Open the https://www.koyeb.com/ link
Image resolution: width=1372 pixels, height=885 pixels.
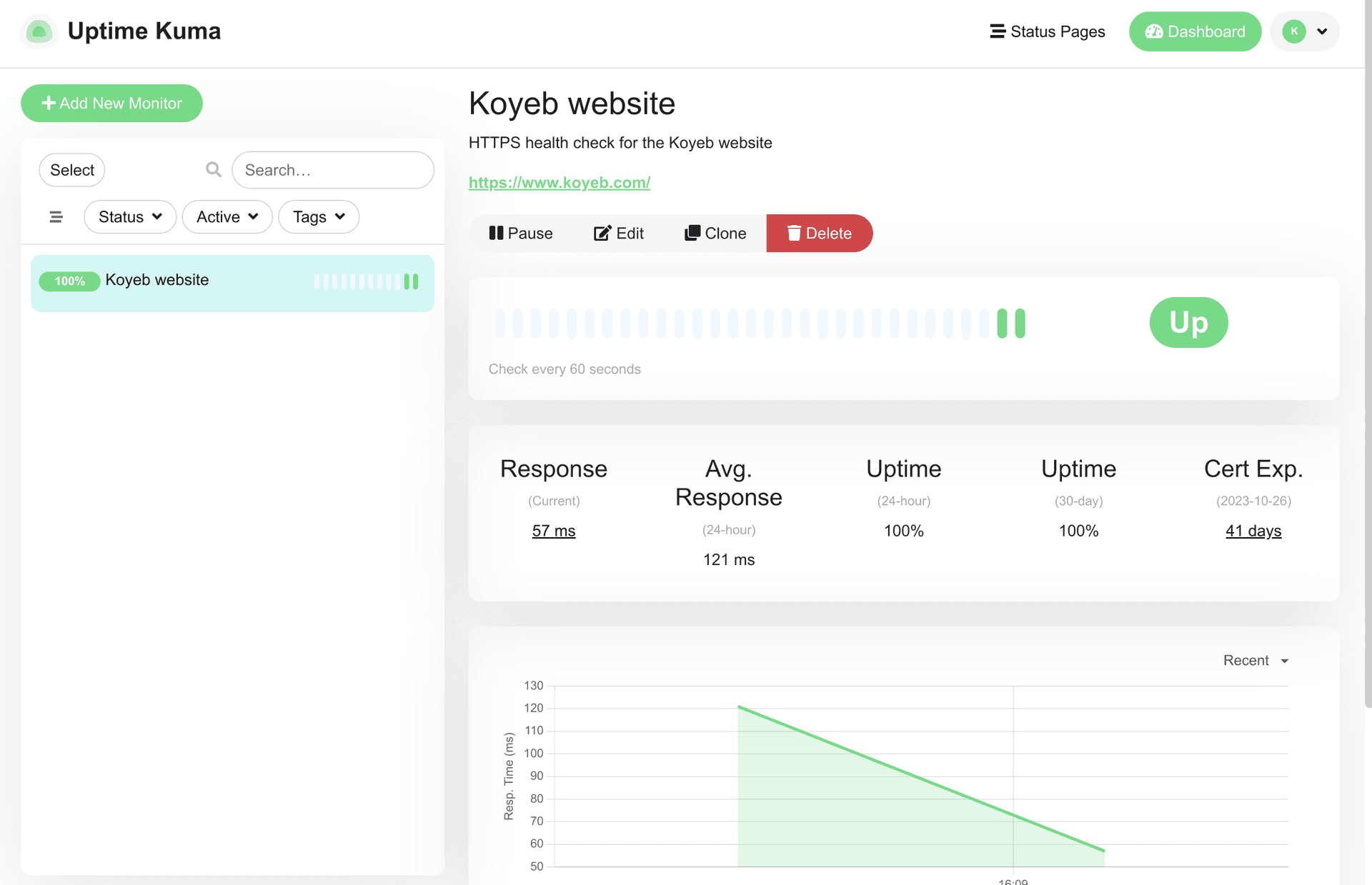(559, 182)
